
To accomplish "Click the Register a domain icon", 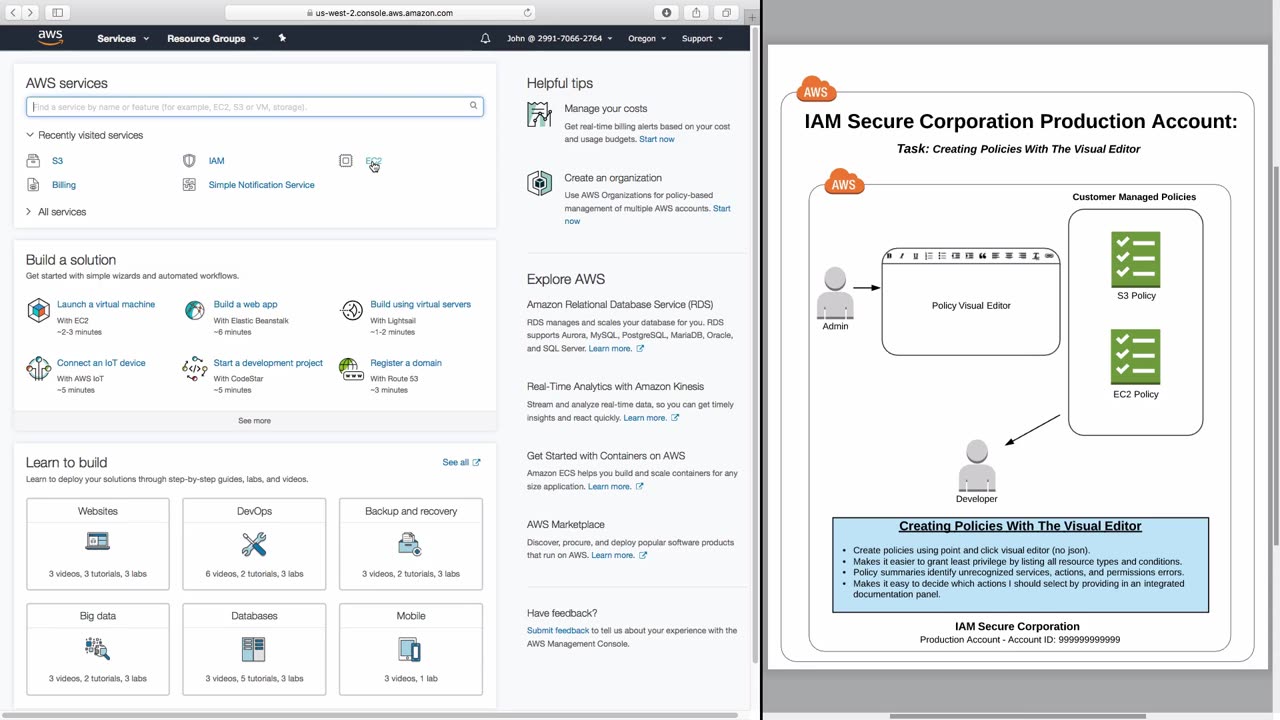I will click(351, 370).
